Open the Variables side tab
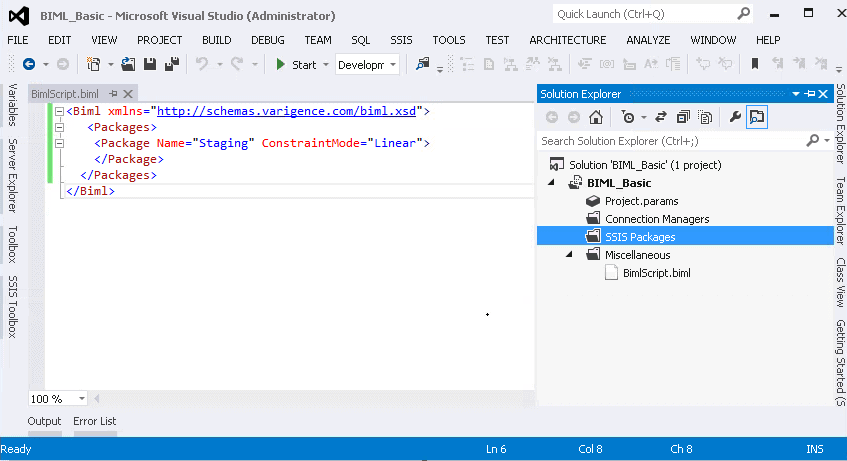 click(x=13, y=104)
